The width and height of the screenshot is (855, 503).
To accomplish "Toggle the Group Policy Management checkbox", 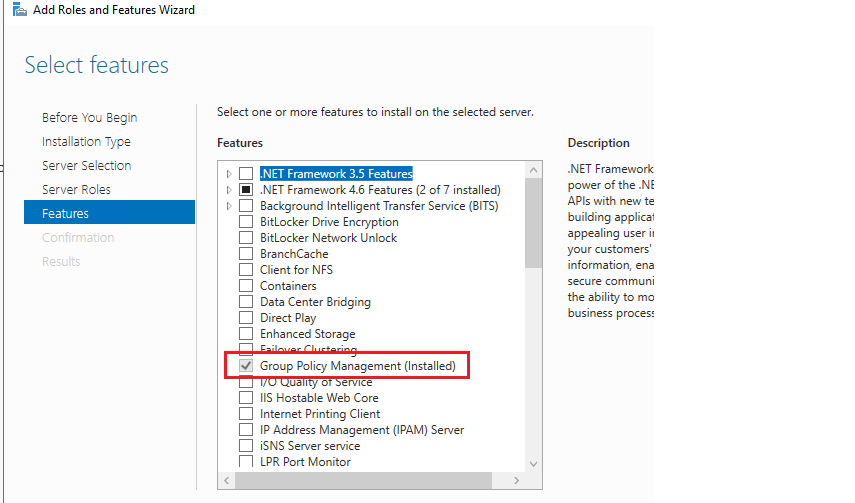I will click(x=246, y=366).
